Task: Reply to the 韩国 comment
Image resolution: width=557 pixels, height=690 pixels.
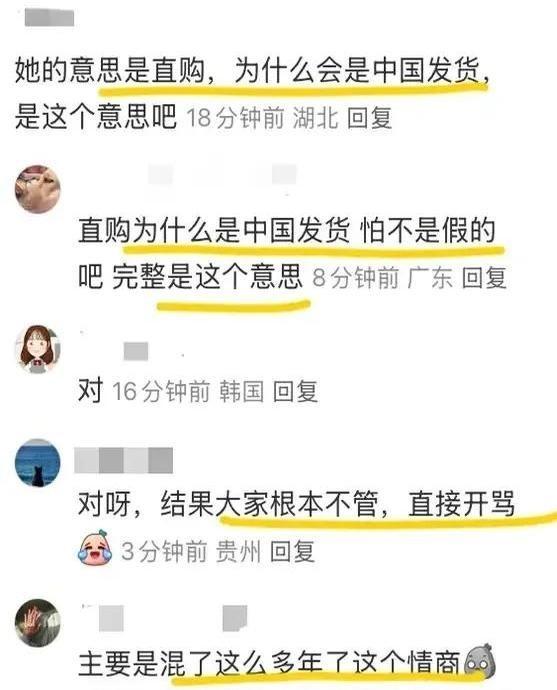Action: click(295, 391)
